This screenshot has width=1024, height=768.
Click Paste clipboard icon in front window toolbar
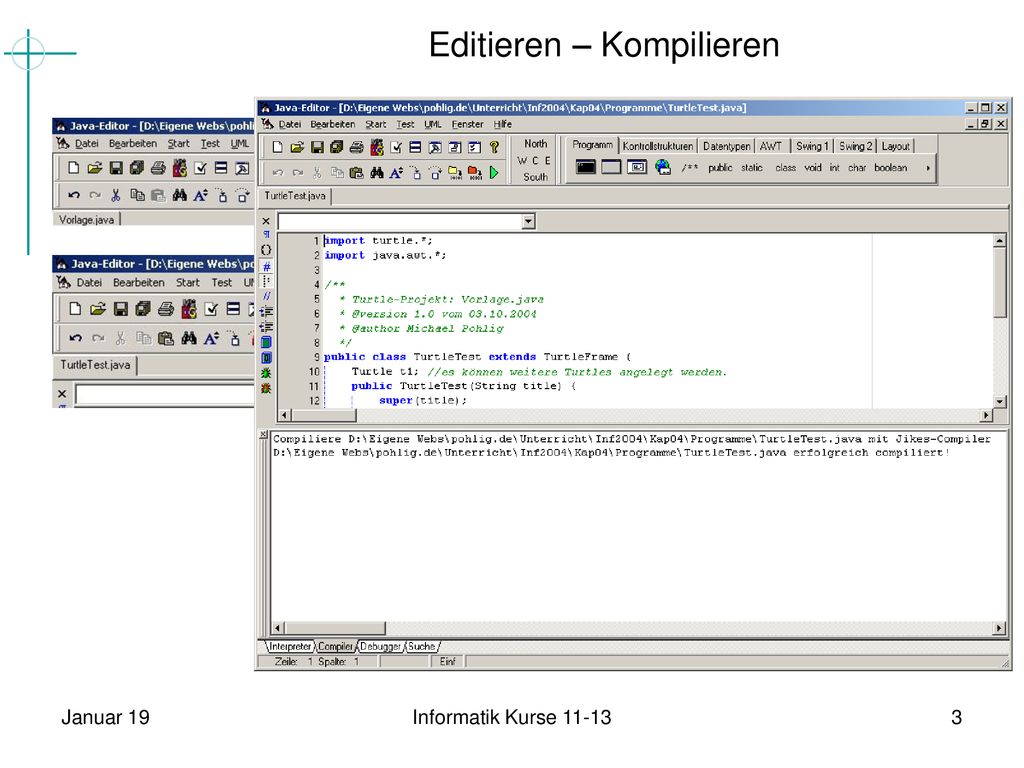(357, 173)
